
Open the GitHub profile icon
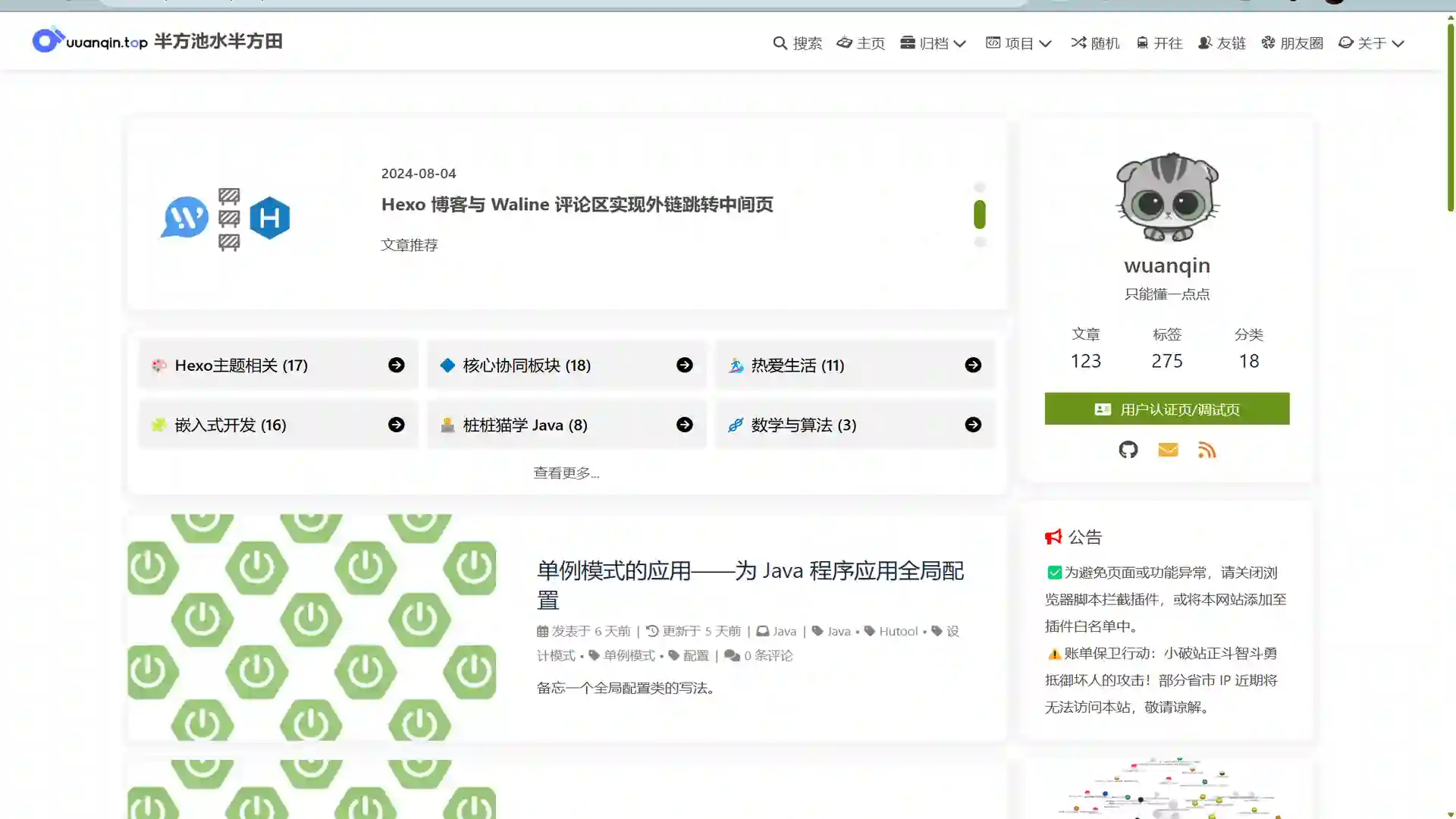(x=1128, y=450)
